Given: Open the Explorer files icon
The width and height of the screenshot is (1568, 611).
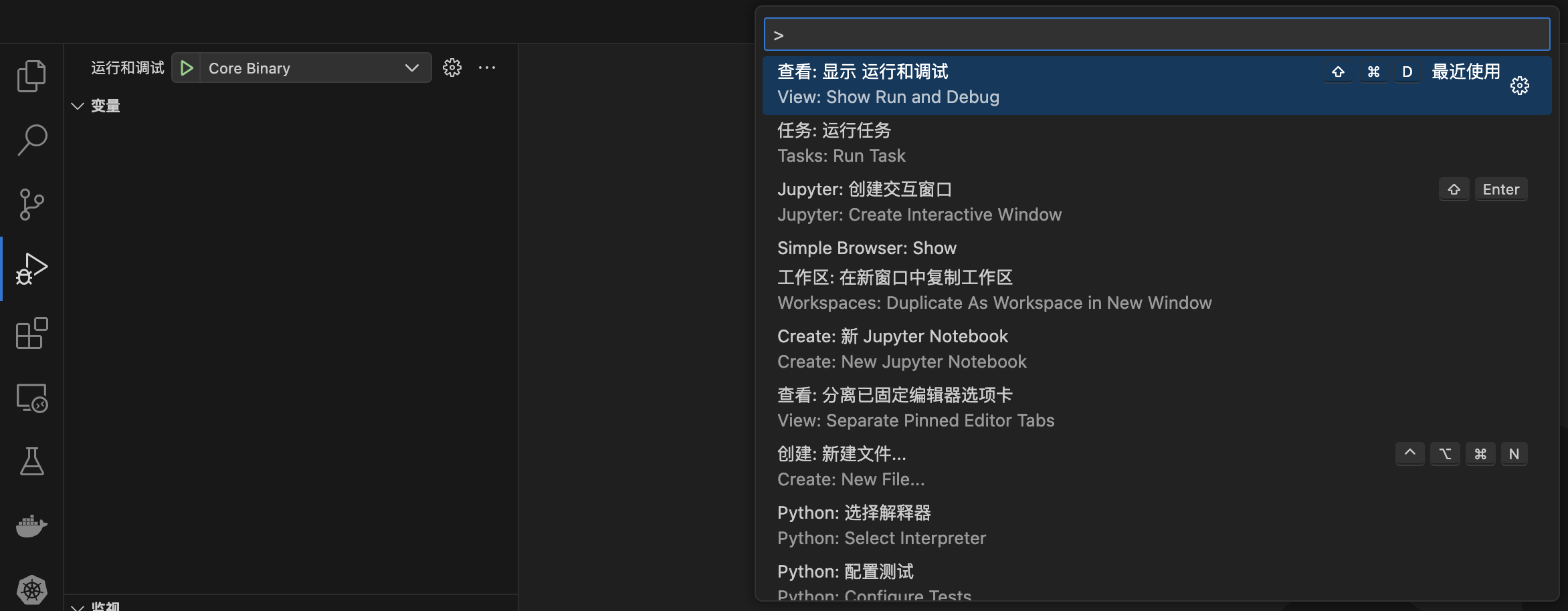Looking at the screenshot, I should pyautogui.click(x=31, y=76).
